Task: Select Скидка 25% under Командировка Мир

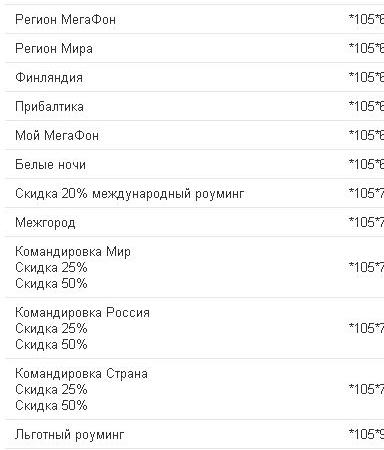Action: click(51, 267)
